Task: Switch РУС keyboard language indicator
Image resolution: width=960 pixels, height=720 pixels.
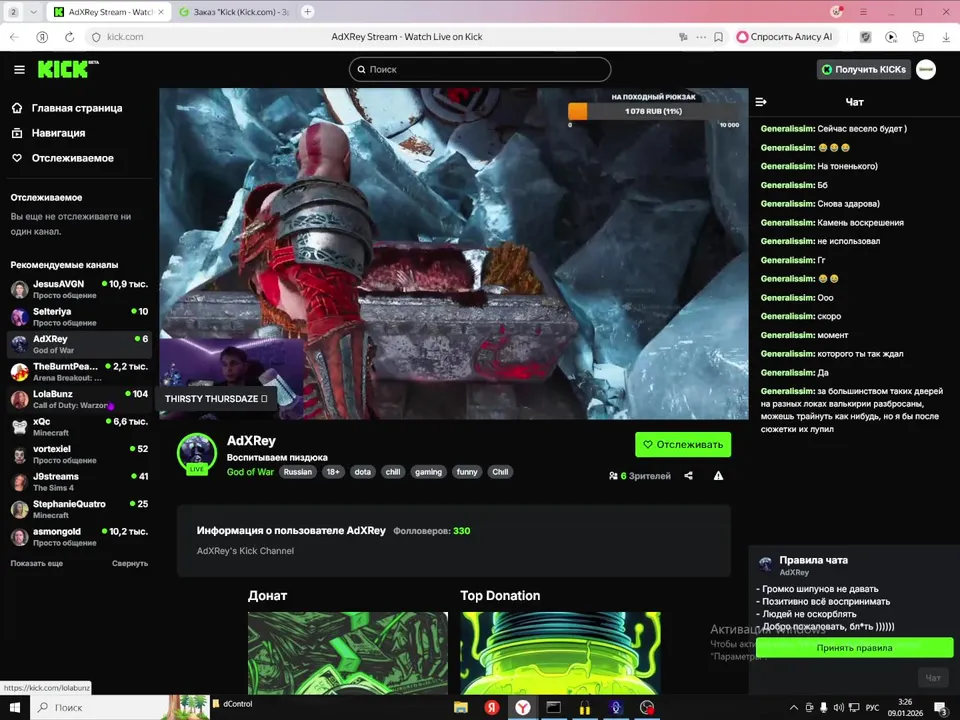Action: [872, 708]
